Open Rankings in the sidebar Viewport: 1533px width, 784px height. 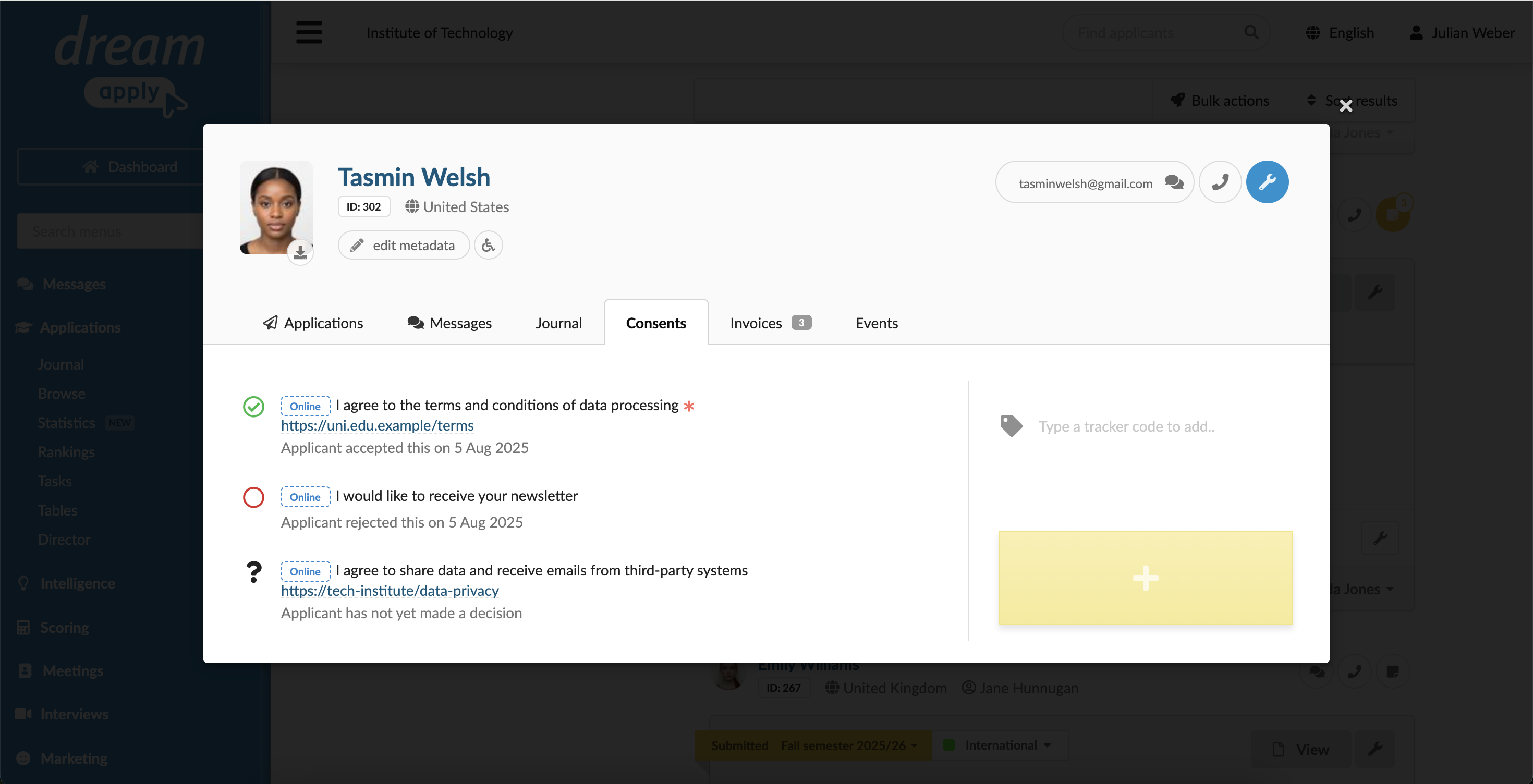[66, 452]
